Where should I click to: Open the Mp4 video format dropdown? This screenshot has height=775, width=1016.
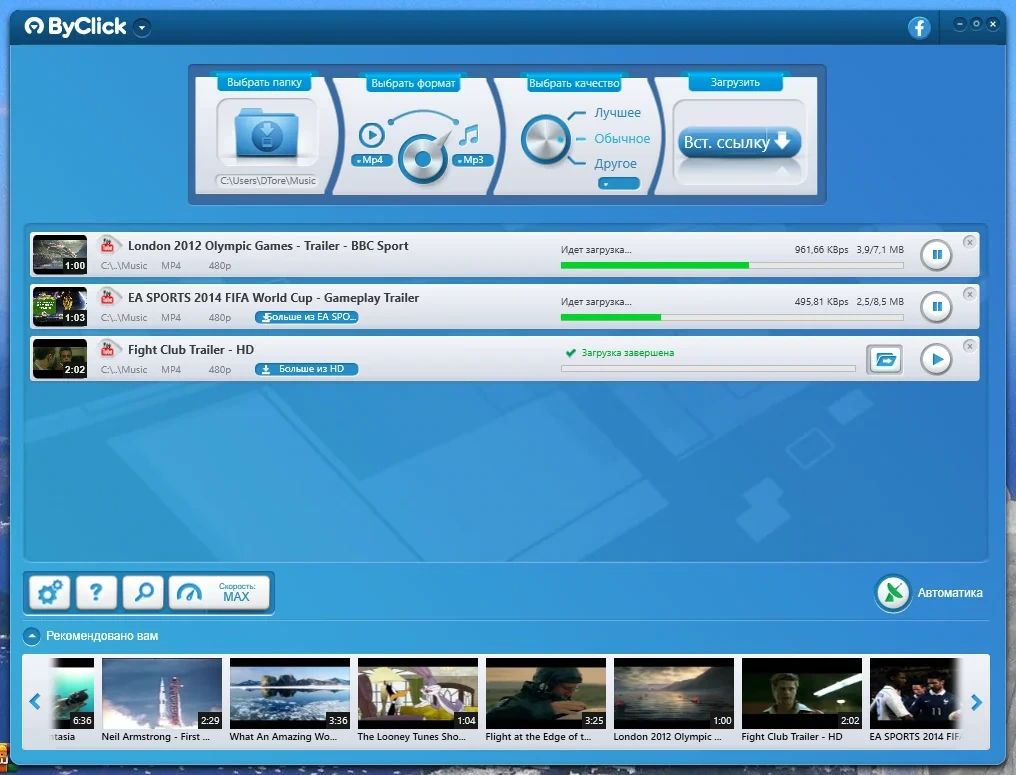[x=371, y=160]
